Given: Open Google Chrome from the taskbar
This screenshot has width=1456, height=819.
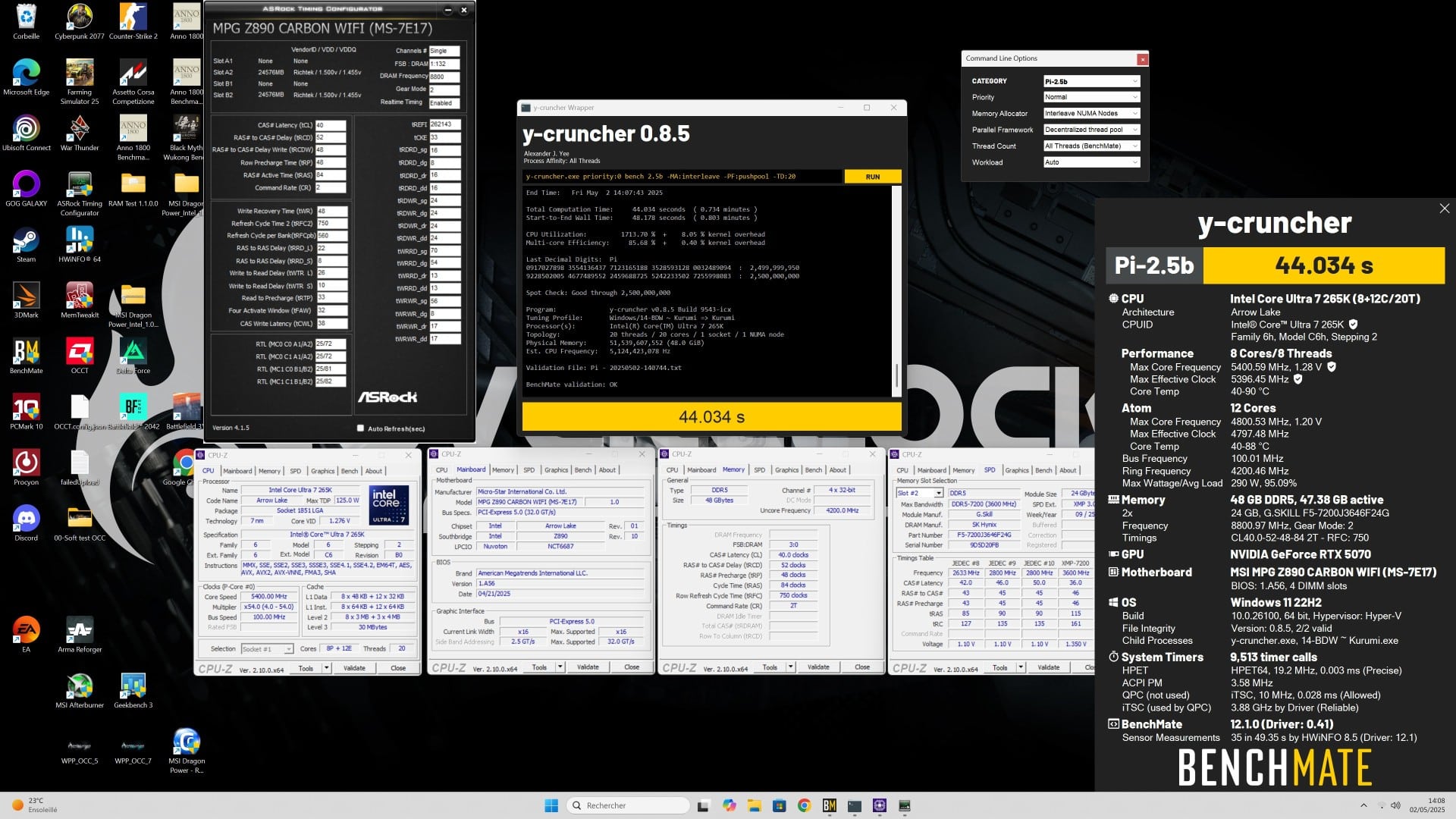Looking at the screenshot, I should [x=805, y=805].
